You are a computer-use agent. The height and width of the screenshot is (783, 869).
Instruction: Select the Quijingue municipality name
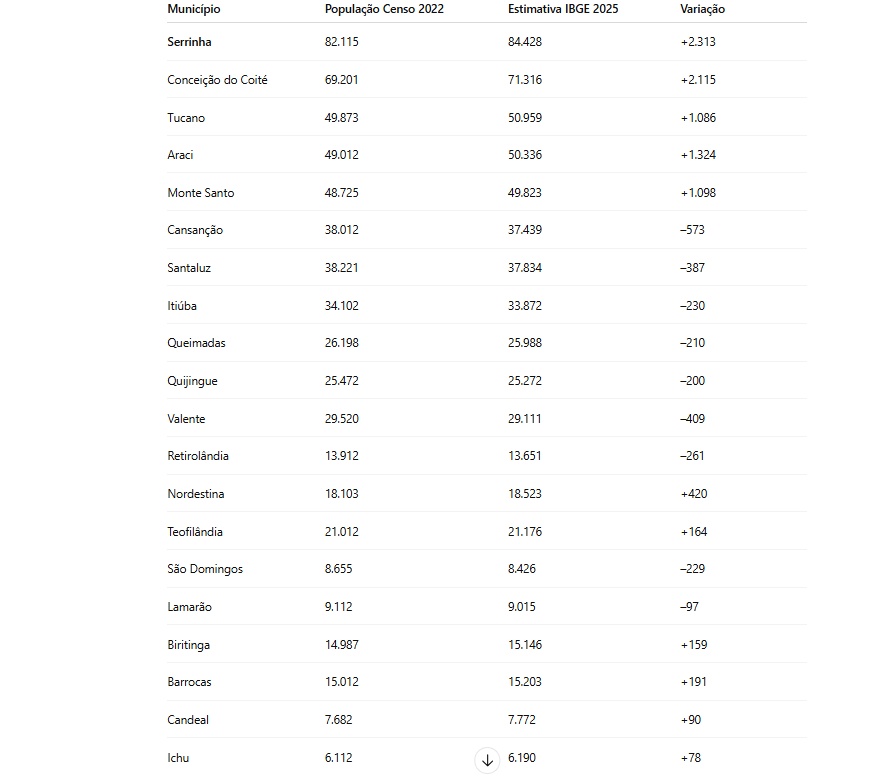(192, 381)
